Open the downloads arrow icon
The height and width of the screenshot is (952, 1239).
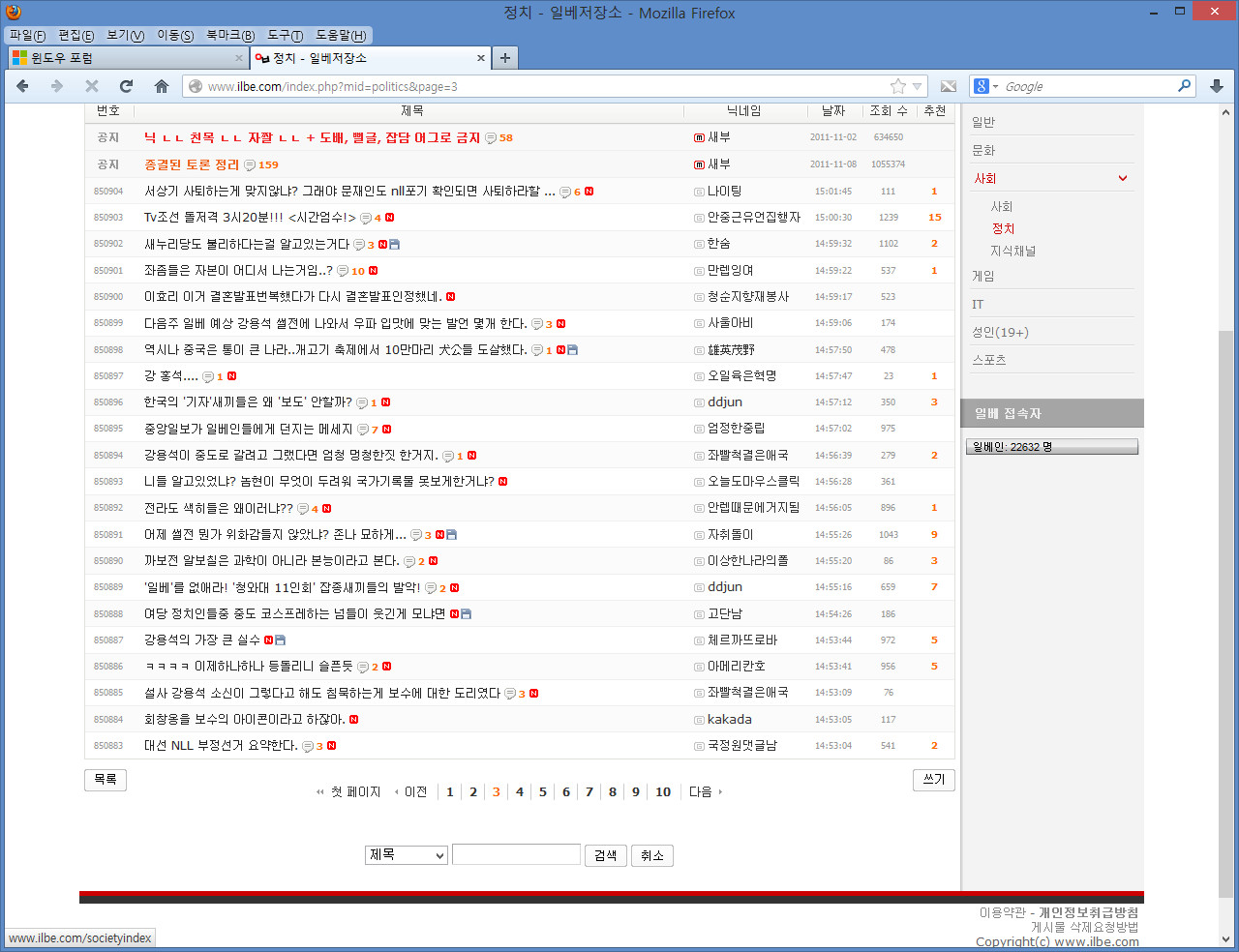tap(1217, 86)
